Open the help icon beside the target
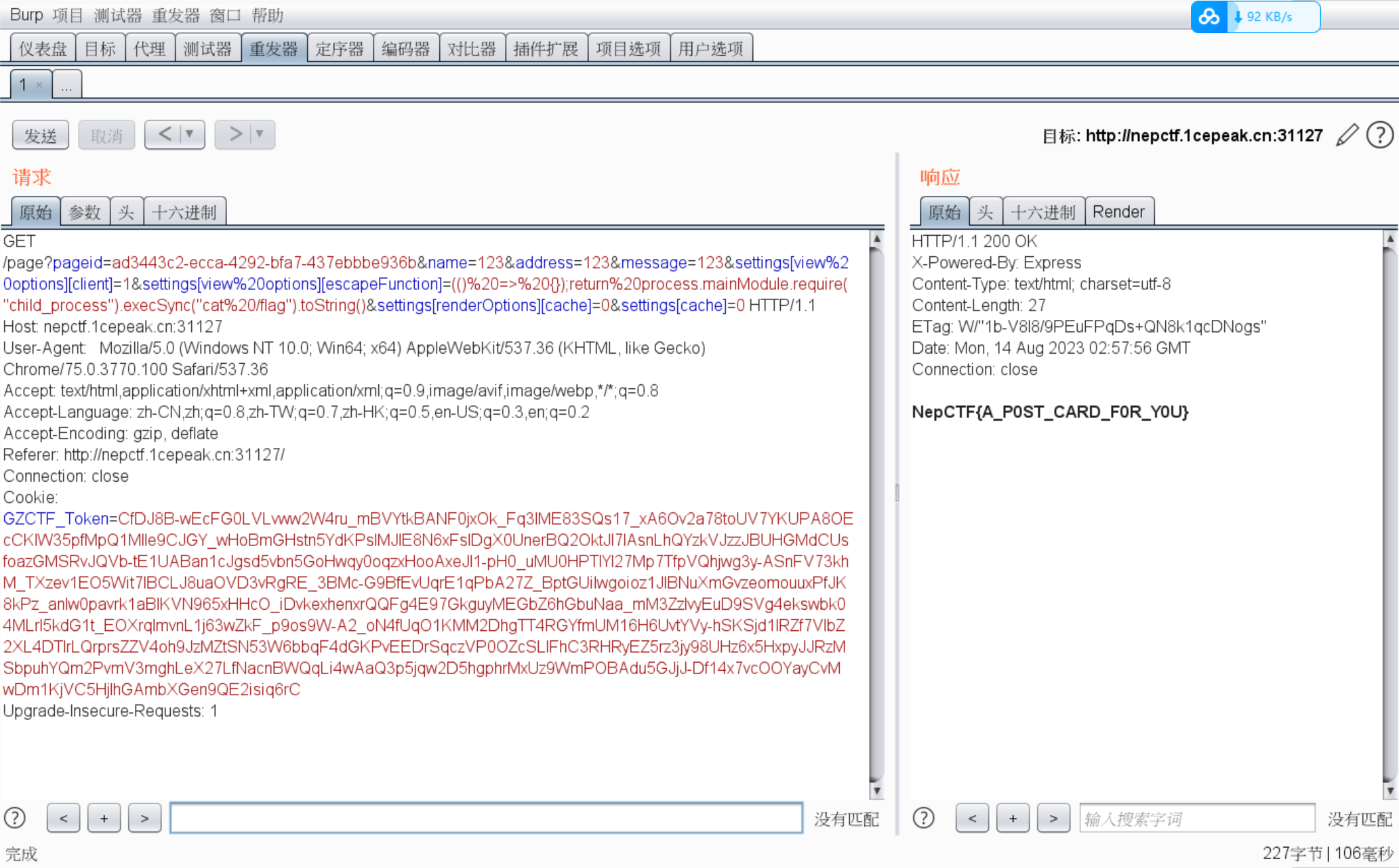This screenshot has width=1399, height=868. (1379, 135)
